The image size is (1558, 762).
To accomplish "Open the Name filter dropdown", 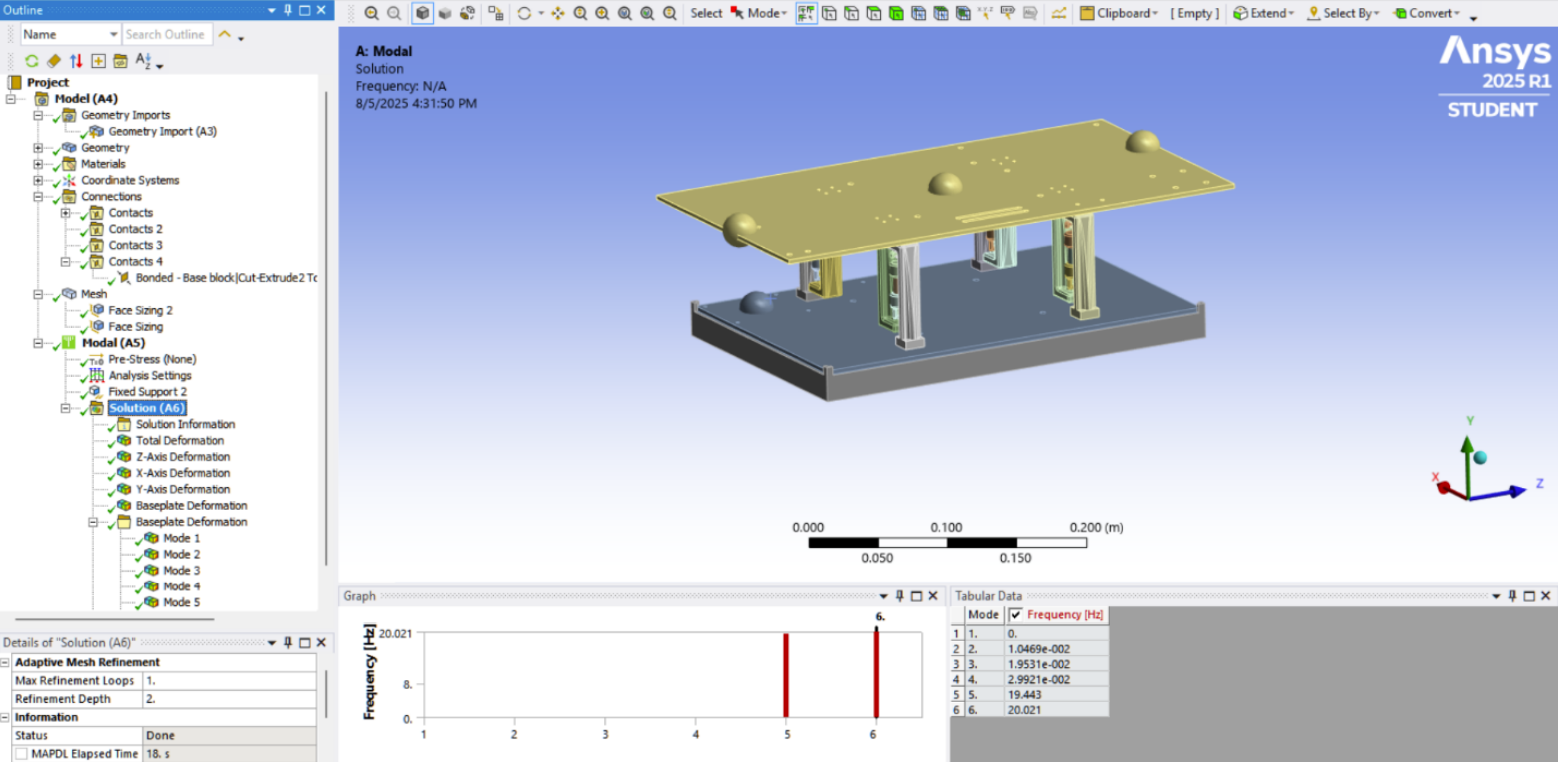I will (113, 35).
